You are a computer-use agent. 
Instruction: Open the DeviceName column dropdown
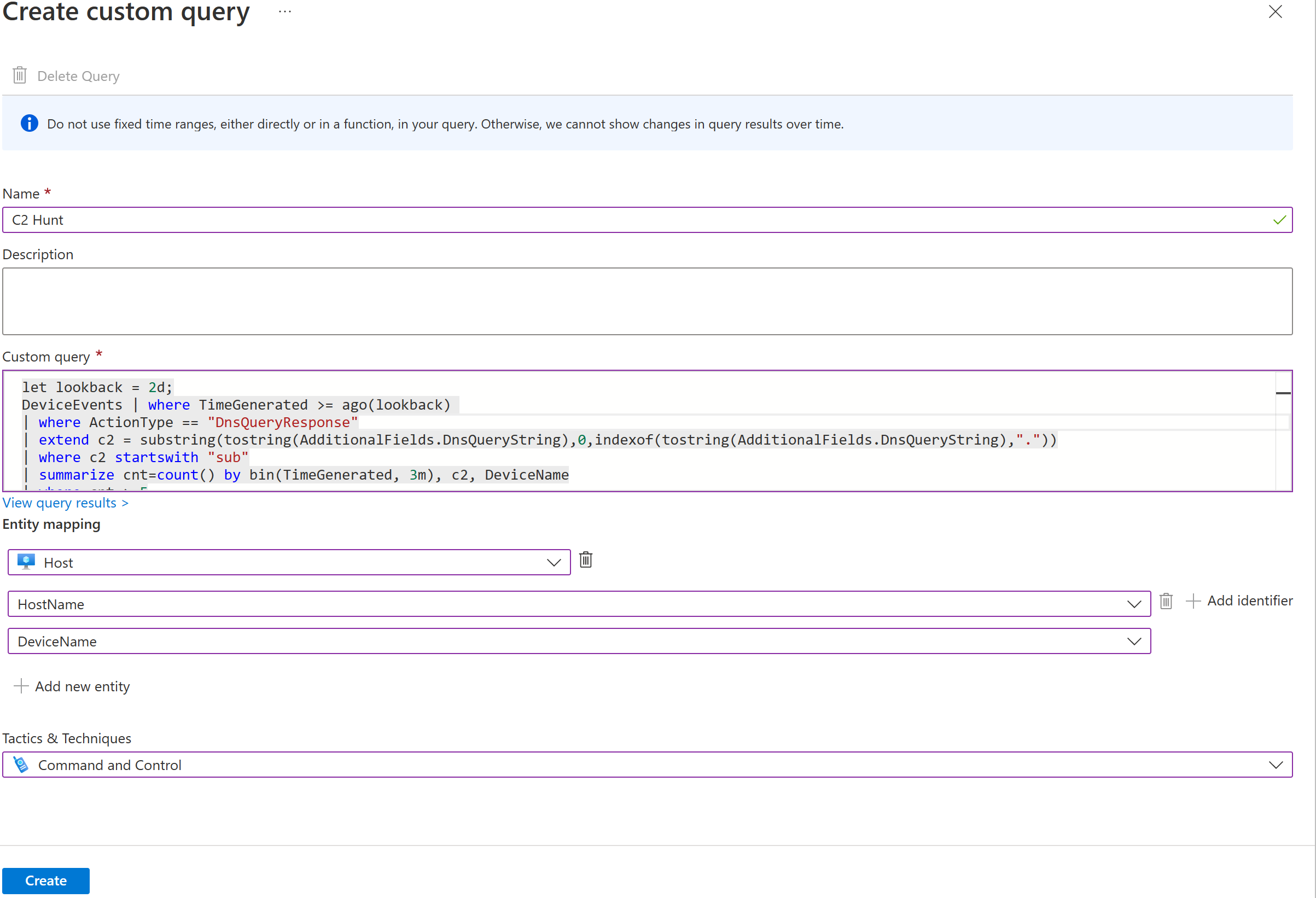click(579, 642)
